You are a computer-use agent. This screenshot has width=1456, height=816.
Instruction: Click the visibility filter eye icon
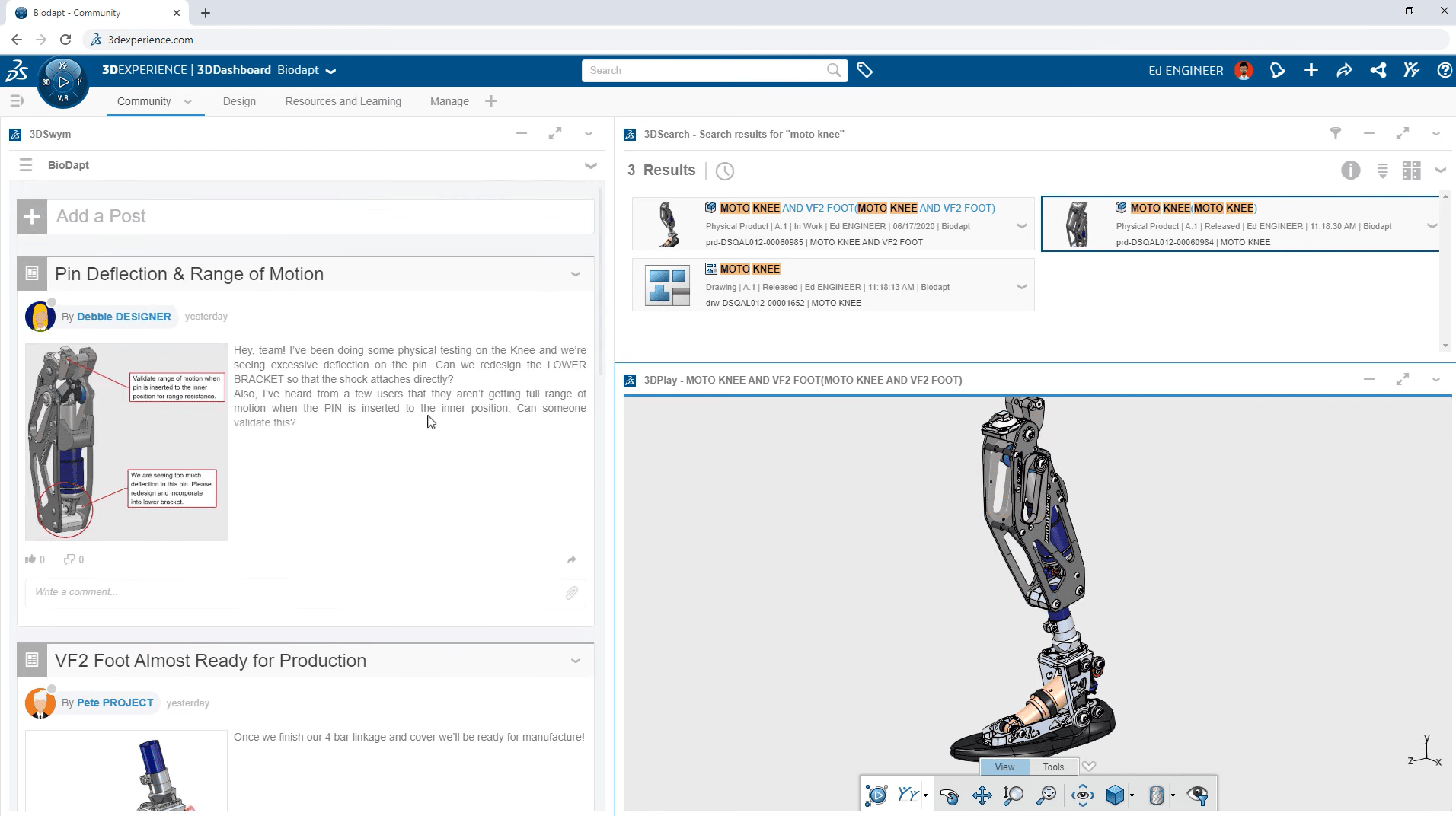[x=1198, y=795]
